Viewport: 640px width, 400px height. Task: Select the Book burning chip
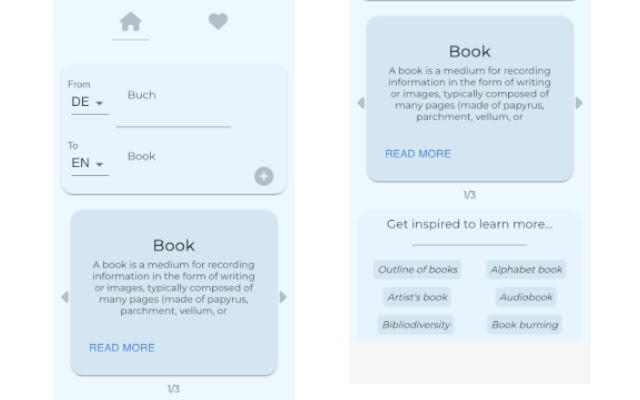click(526, 325)
